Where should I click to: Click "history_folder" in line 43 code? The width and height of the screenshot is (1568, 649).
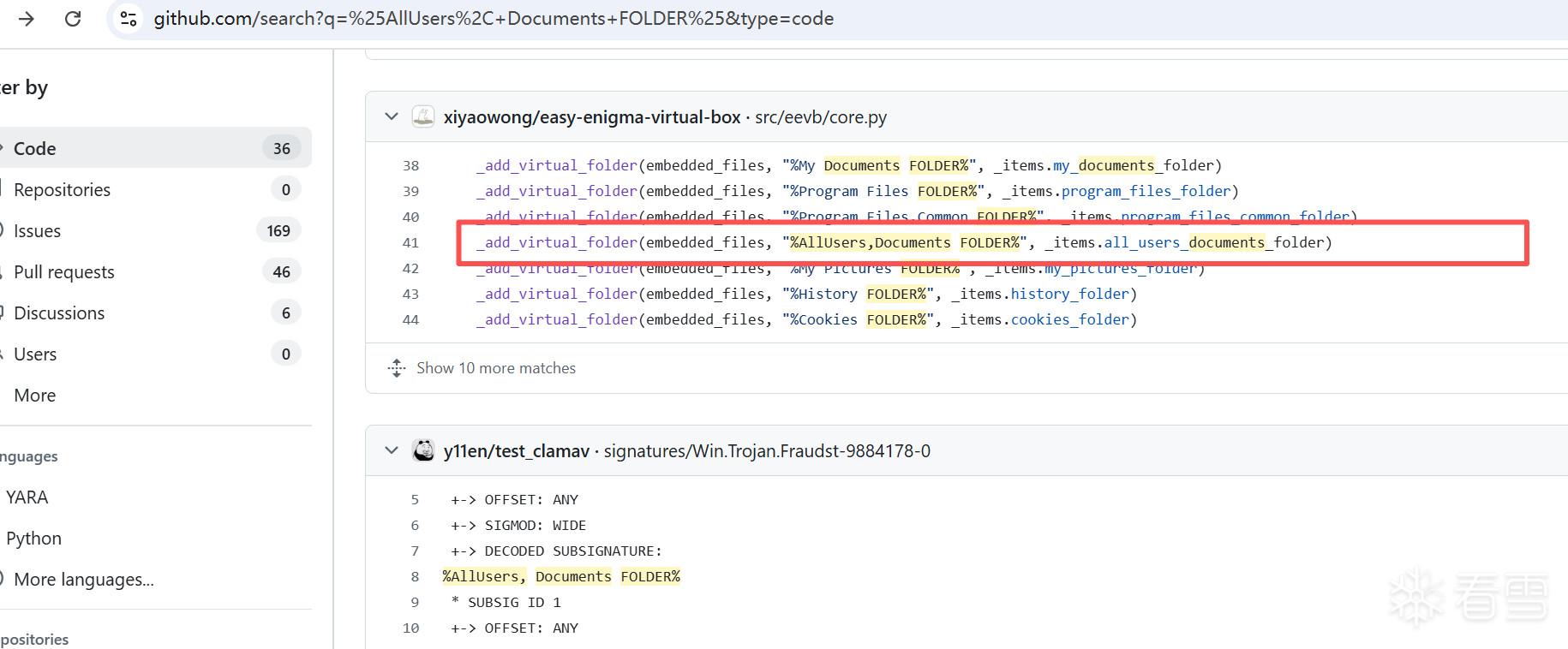[1070, 294]
